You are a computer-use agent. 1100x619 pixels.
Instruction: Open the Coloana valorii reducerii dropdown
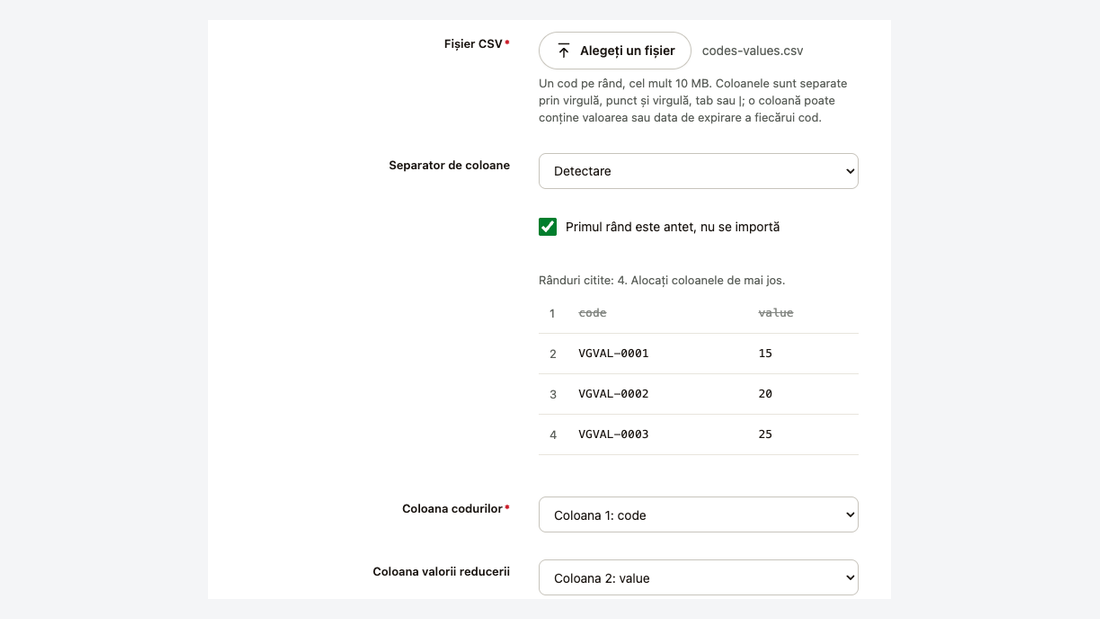coord(698,578)
